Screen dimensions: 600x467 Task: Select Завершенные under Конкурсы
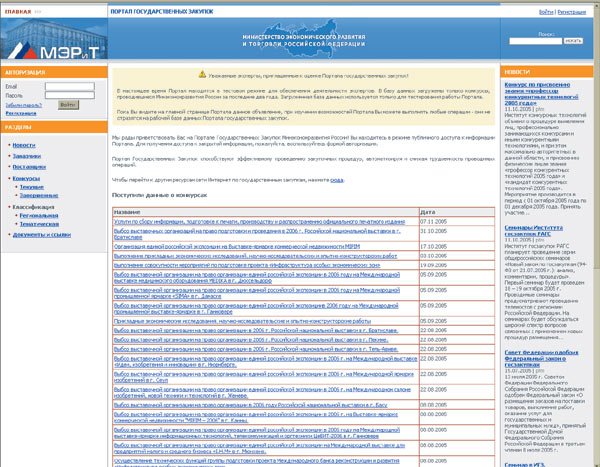point(39,195)
